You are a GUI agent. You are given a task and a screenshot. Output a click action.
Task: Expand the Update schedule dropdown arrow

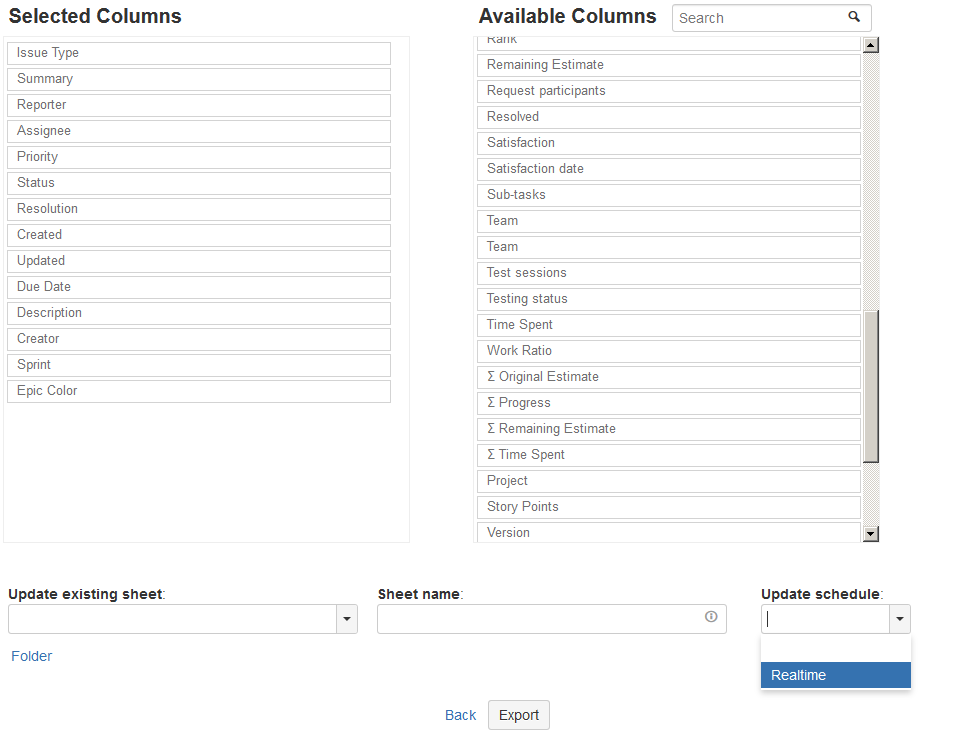tap(900, 619)
